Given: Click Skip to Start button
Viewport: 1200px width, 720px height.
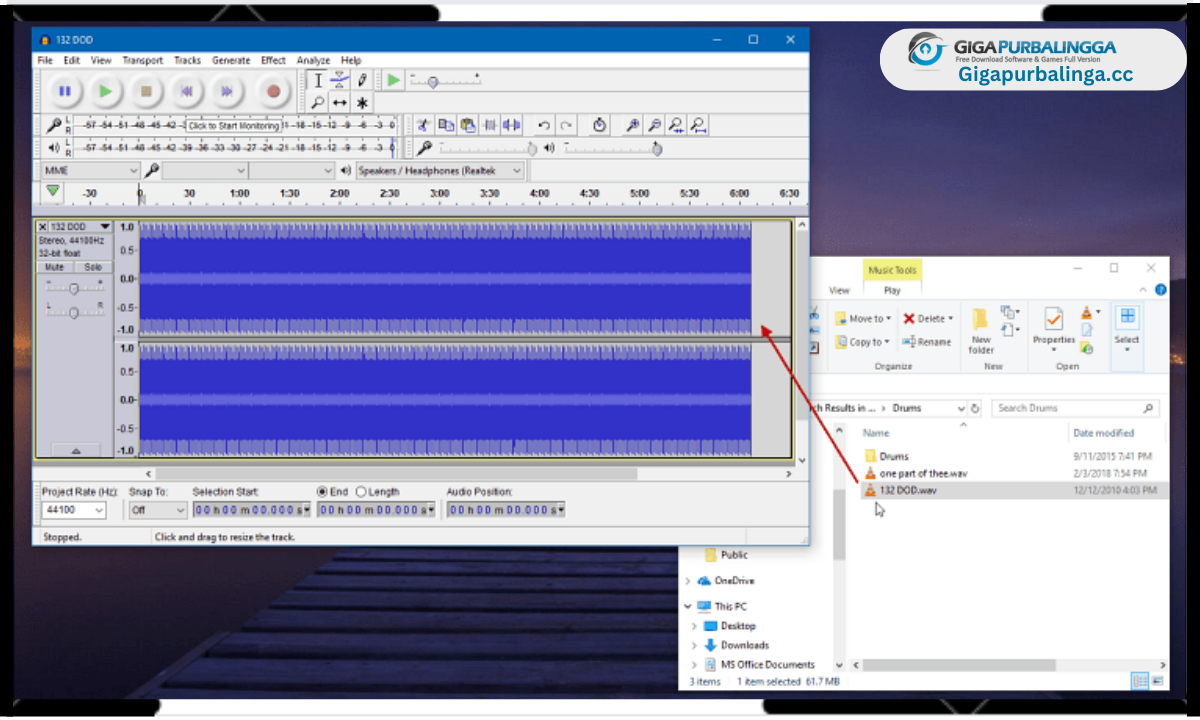Looking at the screenshot, I should (186, 91).
